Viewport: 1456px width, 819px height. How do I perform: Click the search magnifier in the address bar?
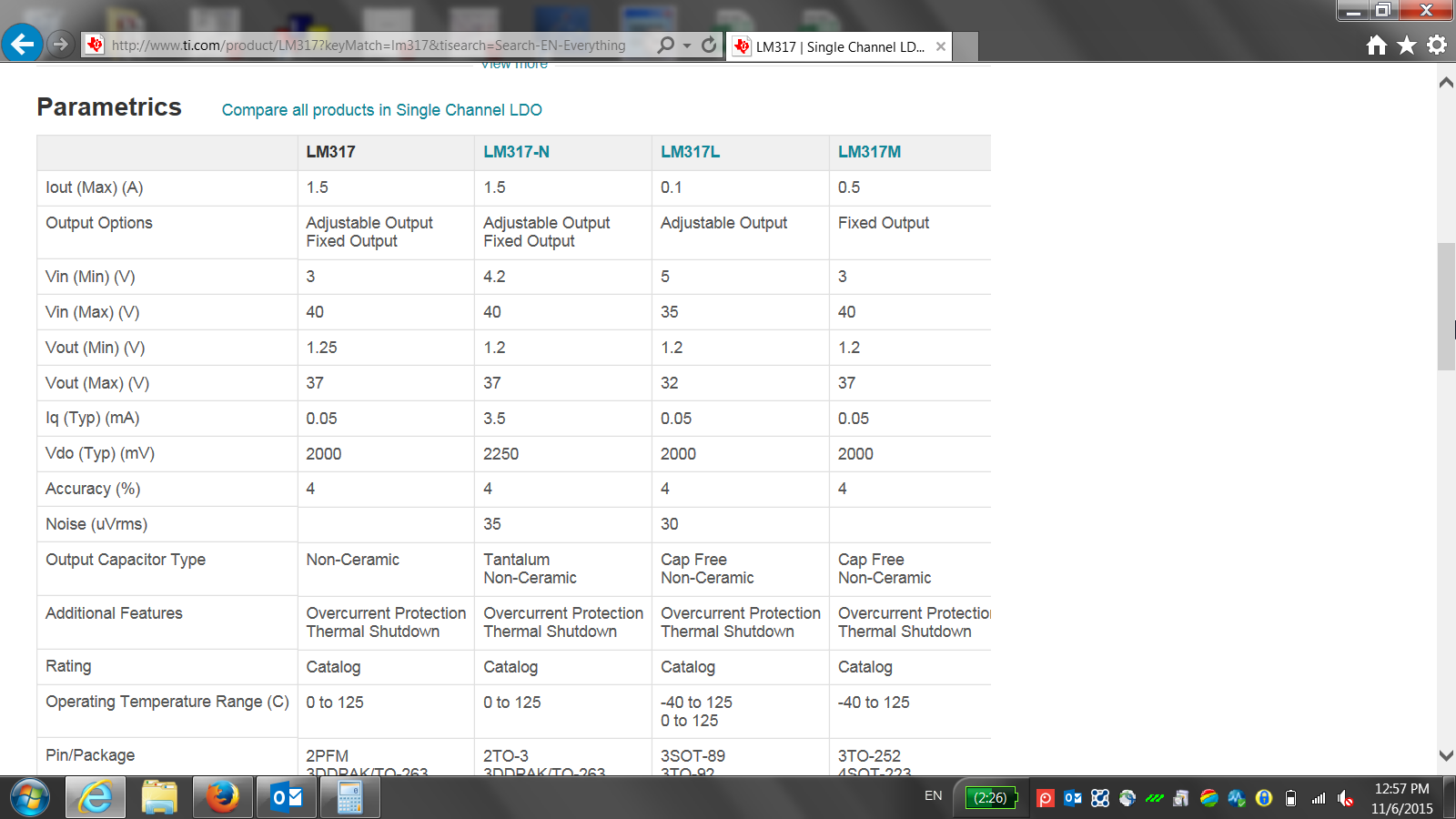pyautogui.click(x=666, y=45)
